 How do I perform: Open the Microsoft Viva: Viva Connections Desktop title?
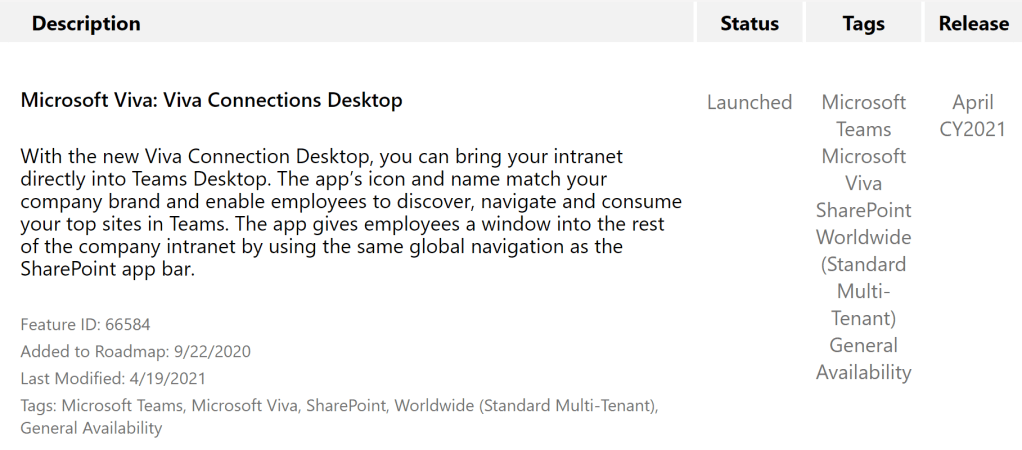211,100
